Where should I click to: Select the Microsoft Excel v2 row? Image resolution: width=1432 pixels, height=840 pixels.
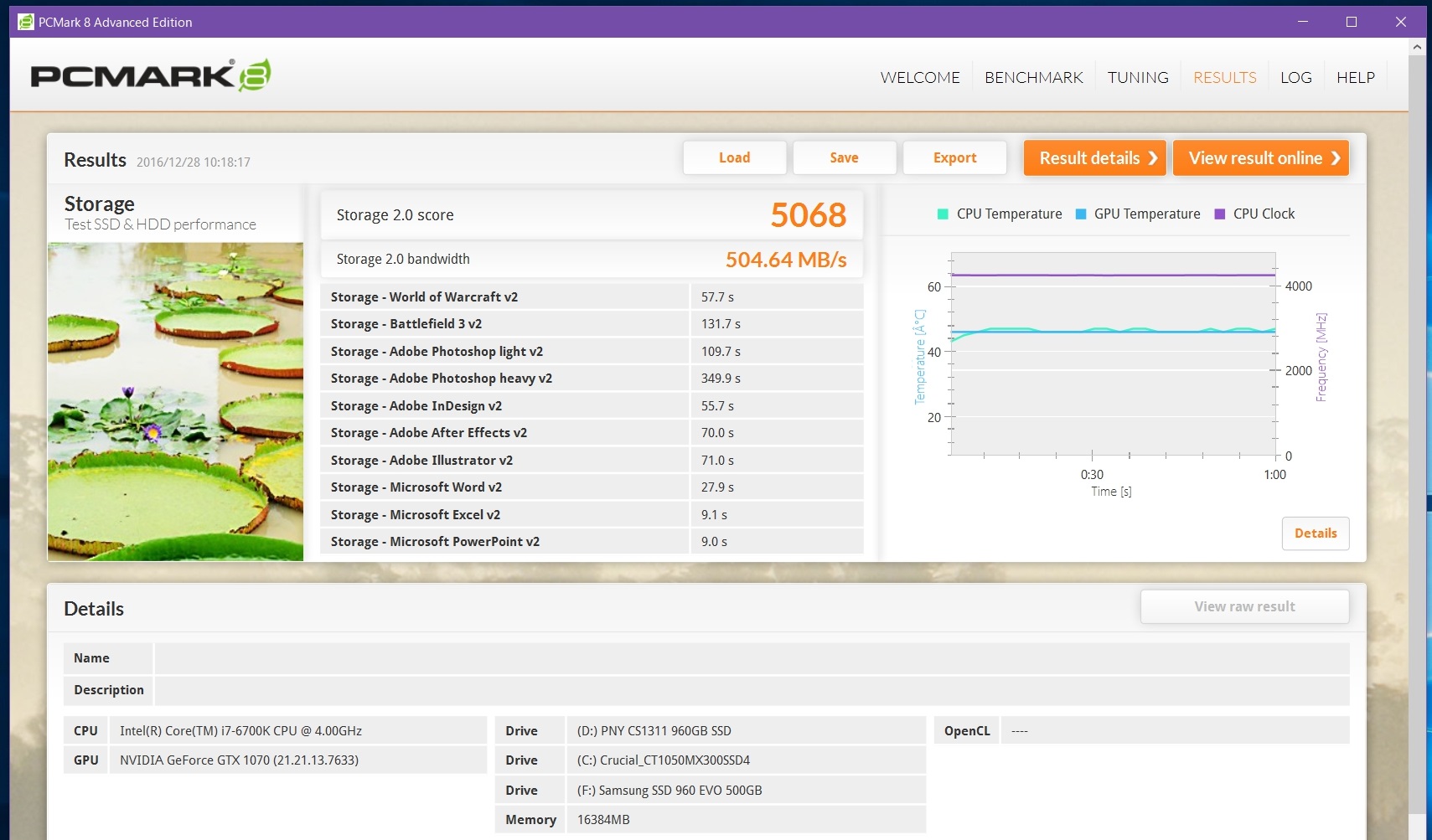tap(592, 515)
